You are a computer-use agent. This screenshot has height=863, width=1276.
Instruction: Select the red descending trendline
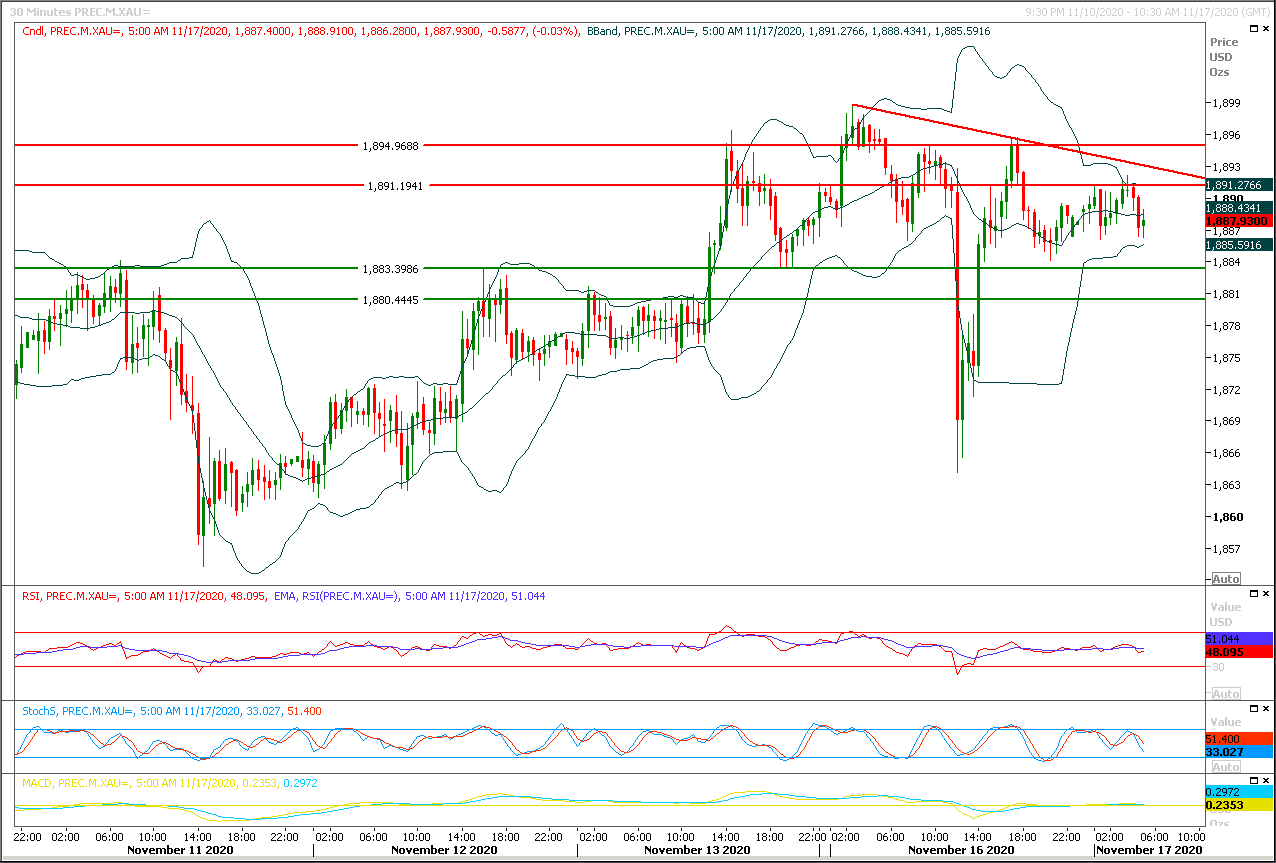(1030, 142)
